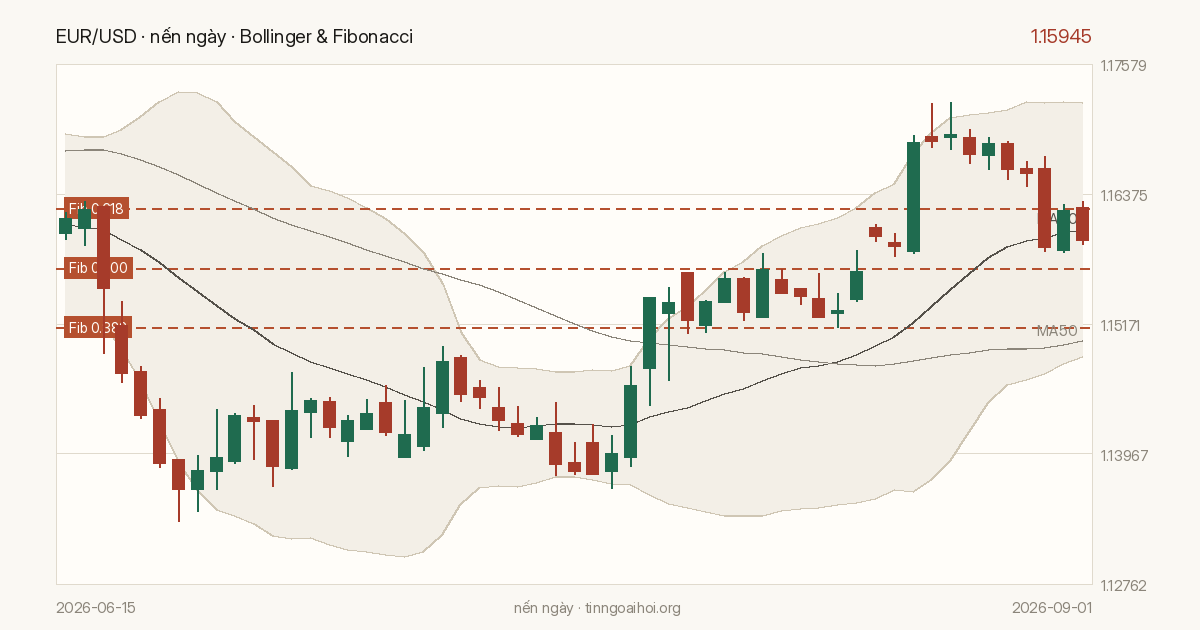Click the 1.16375 price axis label

(x=1123, y=196)
